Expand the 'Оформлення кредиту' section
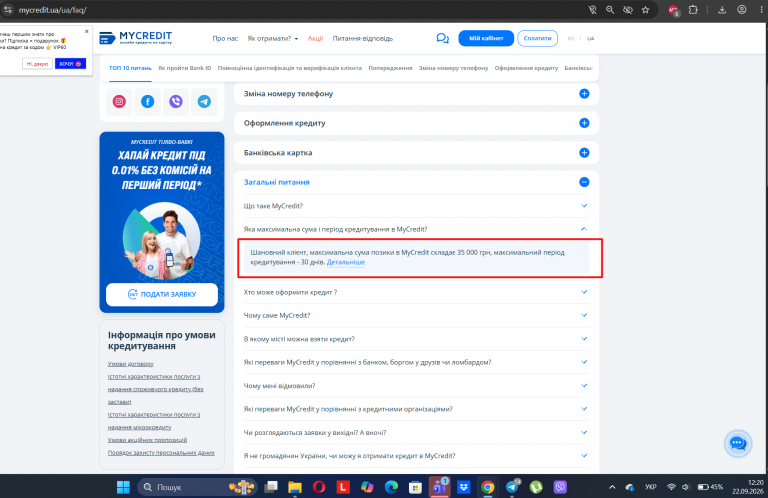The image size is (768, 498). (584, 123)
